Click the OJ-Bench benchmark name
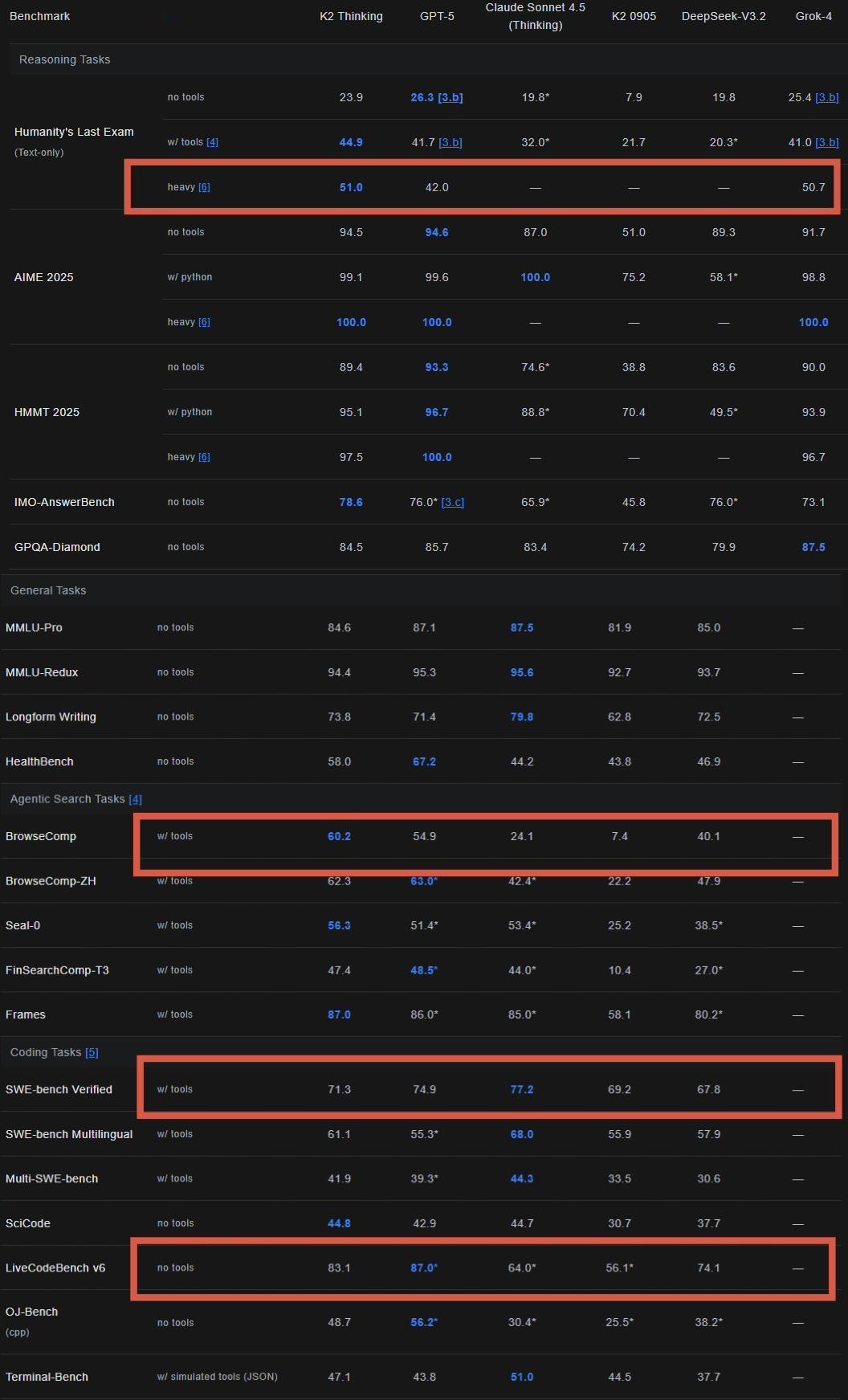The height and width of the screenshot is (1400, 848). point(31,1312)
